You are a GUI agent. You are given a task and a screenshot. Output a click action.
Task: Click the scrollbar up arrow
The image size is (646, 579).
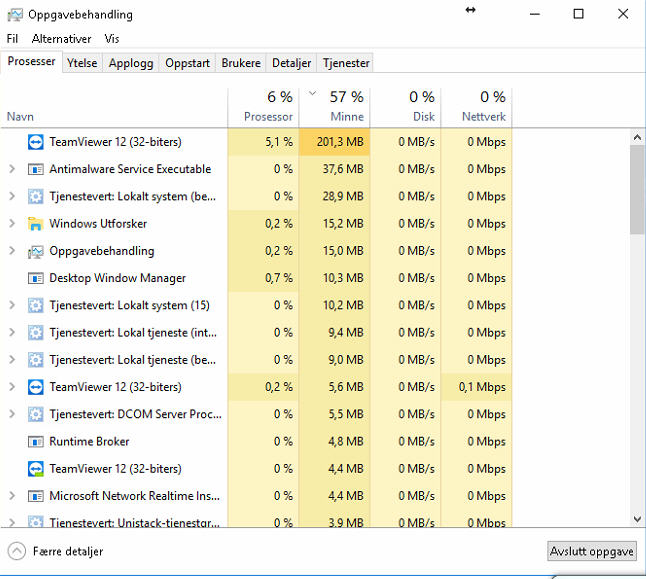(x=637, y=138)
